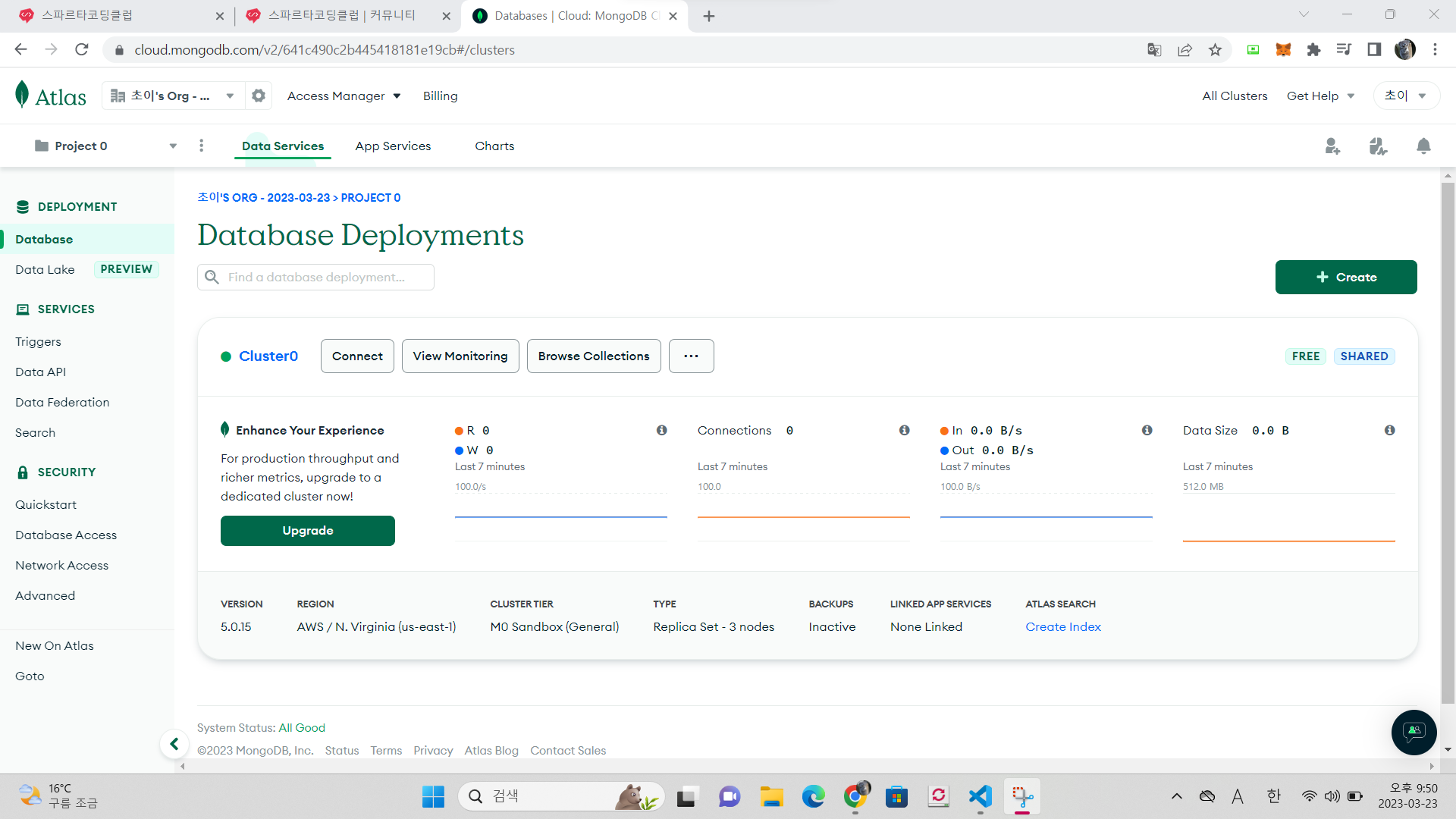Switch to App Services tab
Image resolution: width=1456 pixels, height=819 pixels.
393,146
